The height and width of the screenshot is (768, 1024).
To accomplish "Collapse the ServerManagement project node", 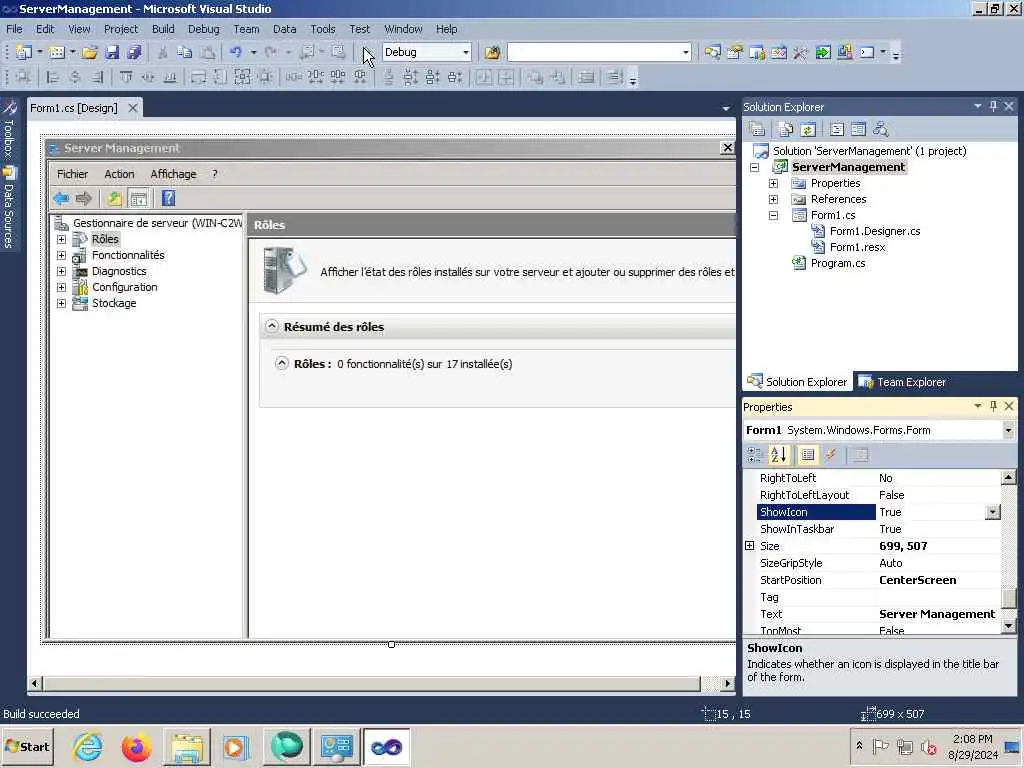I will [x=754, y=167].
